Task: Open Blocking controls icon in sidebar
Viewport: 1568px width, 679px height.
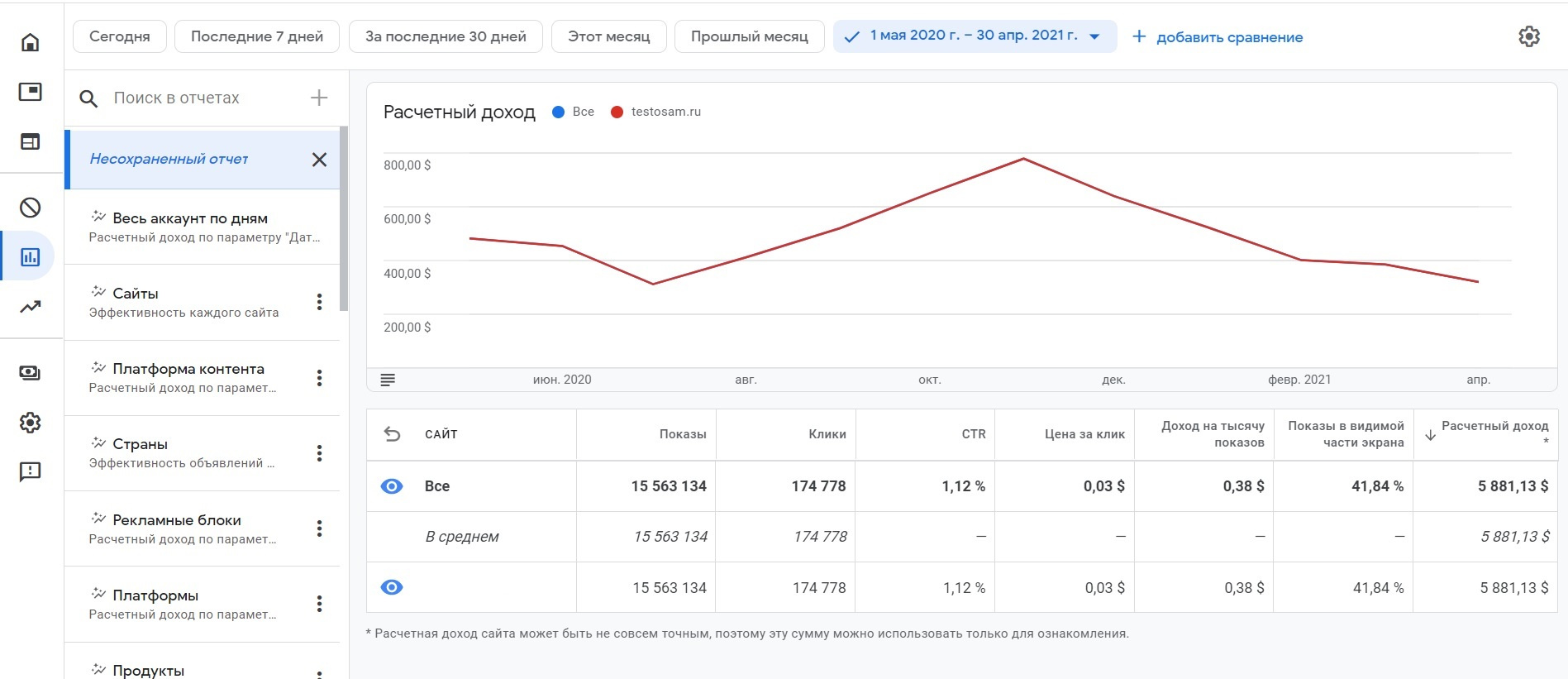Action: (30, 208)
